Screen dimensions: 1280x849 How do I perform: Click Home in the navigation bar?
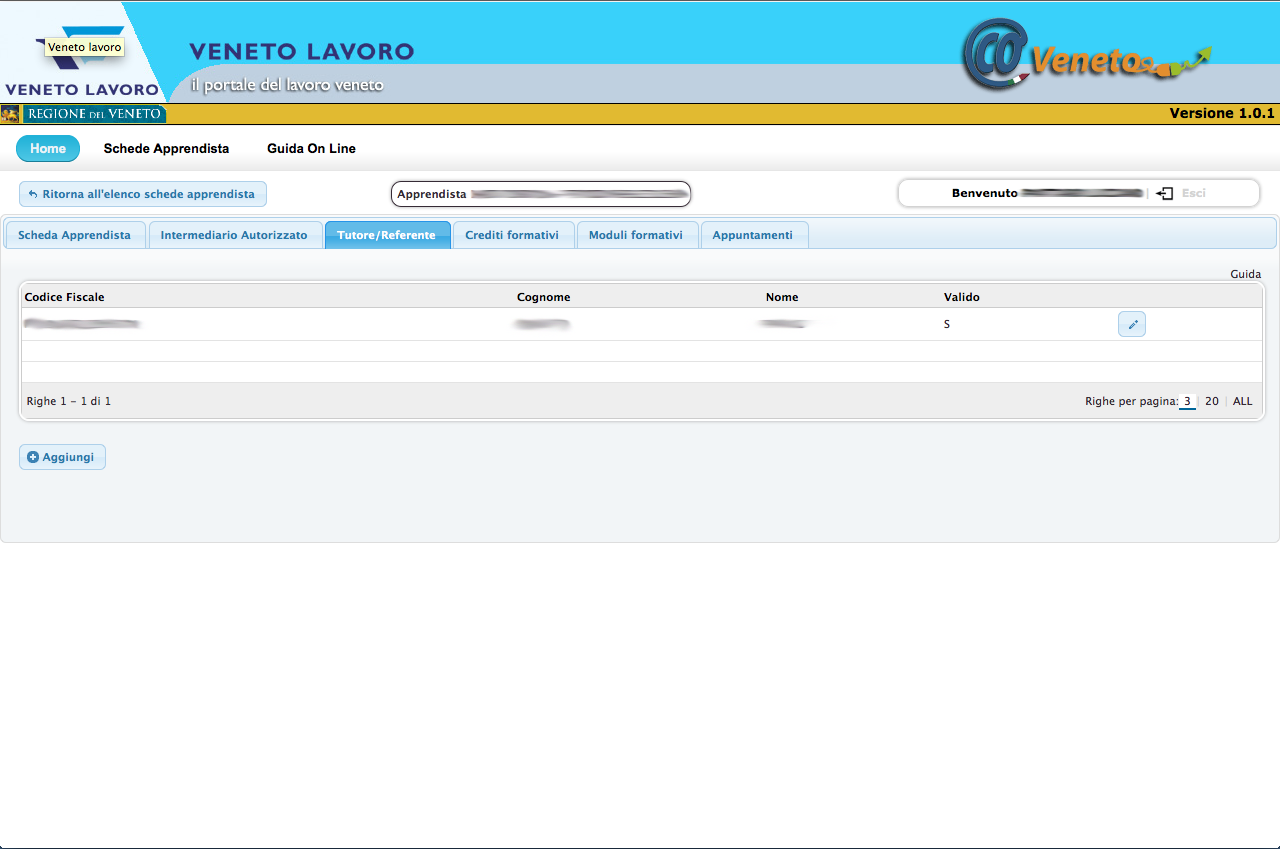point(48,148)
